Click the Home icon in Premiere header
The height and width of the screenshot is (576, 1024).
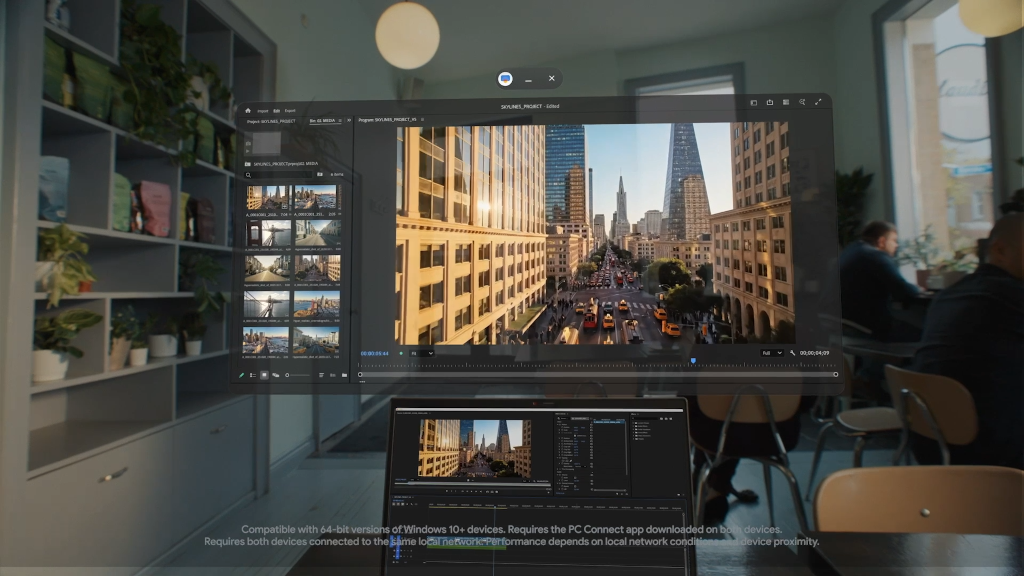[248, 110]
